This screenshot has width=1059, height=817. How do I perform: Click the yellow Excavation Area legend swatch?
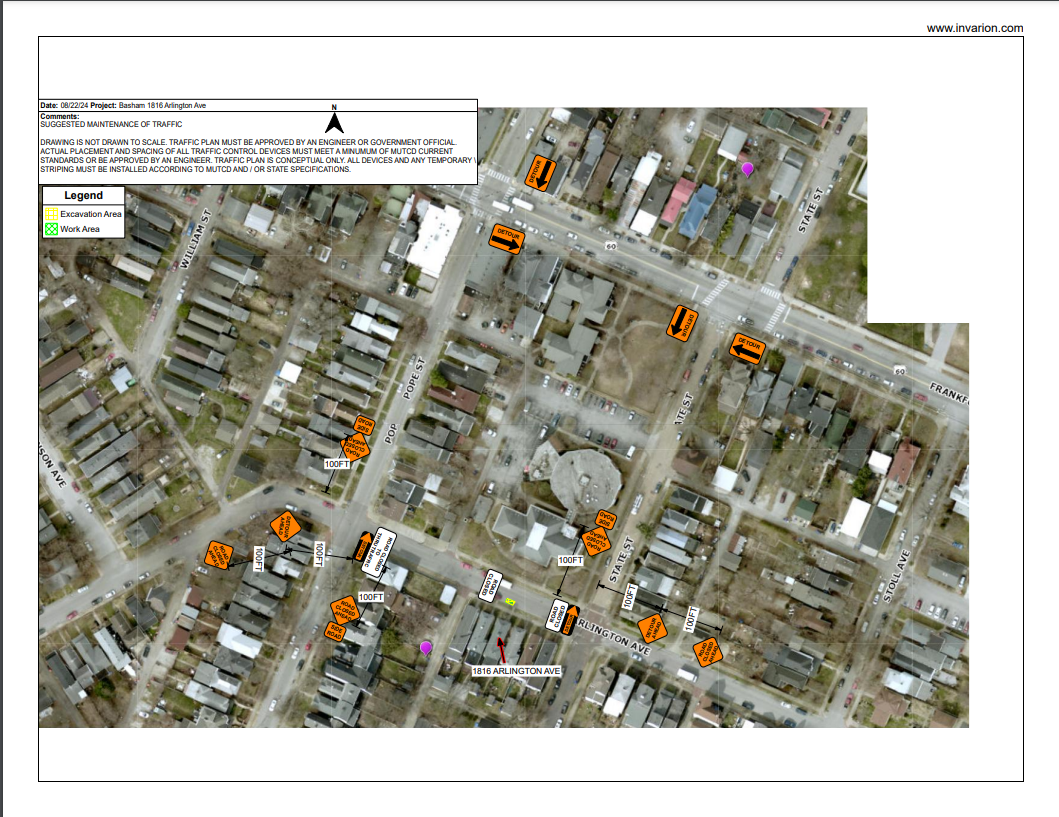pyautogui.click(x=51, y=213)
